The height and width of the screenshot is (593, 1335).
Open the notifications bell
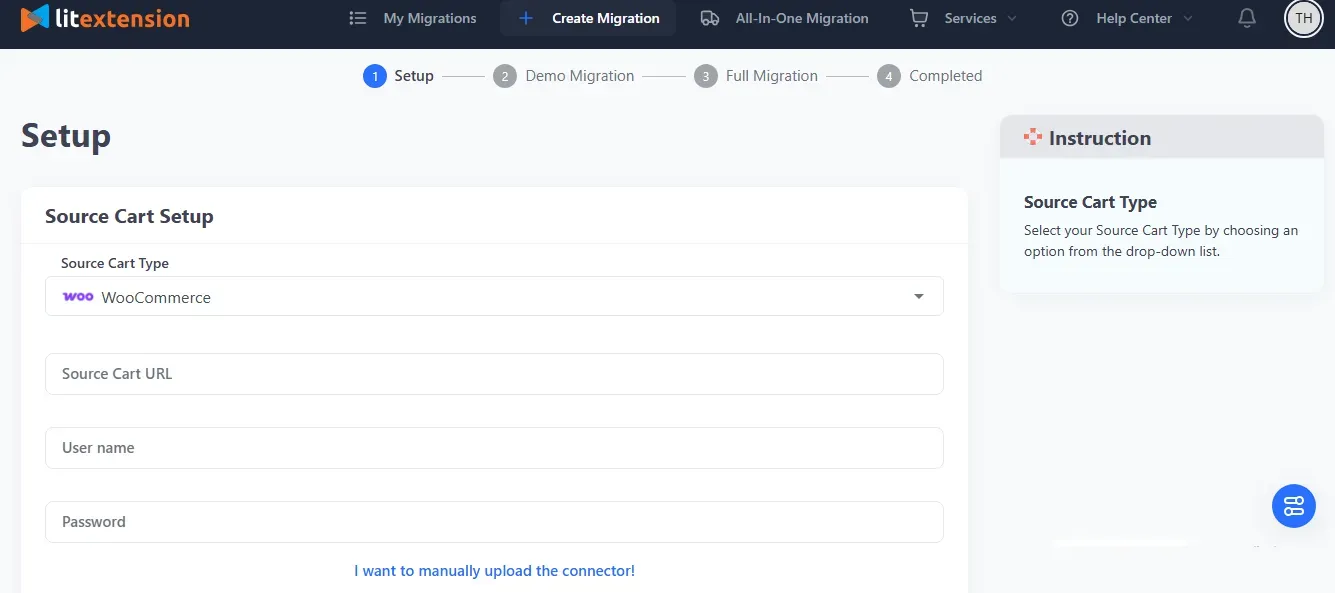1247,18
